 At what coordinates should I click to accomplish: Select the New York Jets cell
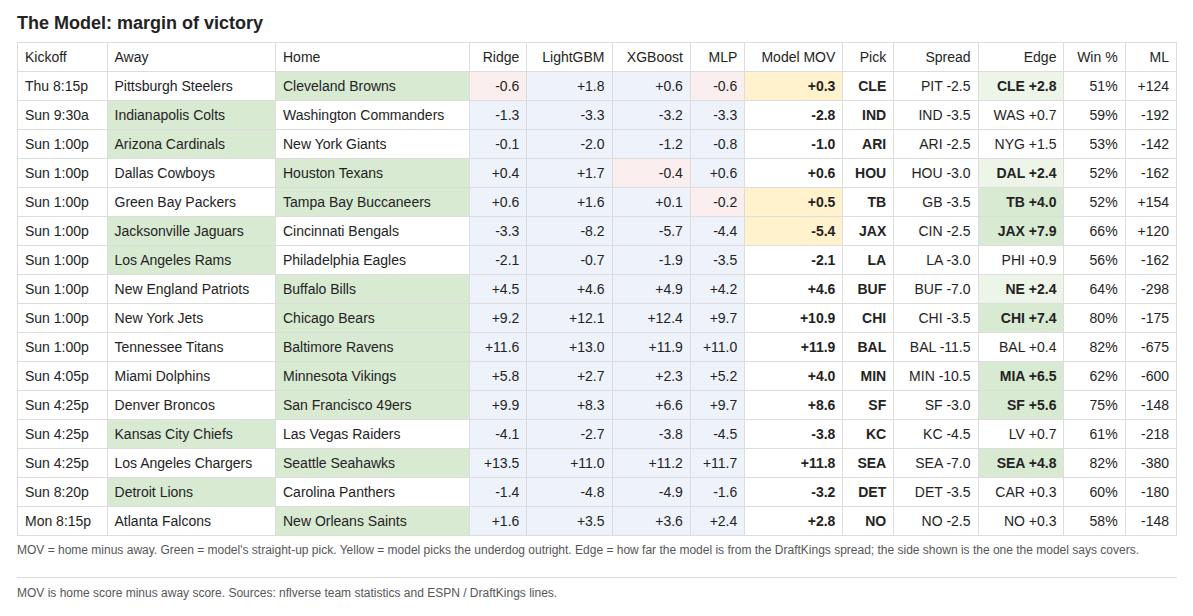pos(191,318)
